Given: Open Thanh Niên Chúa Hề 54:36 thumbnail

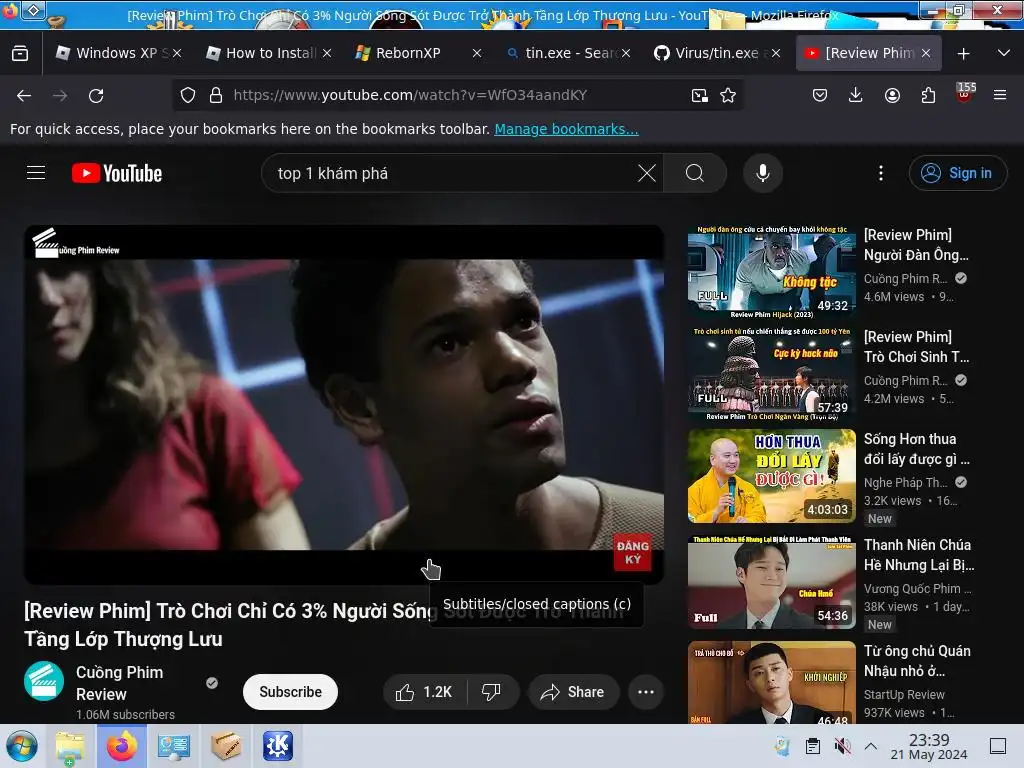Looking at the screenshot, I should point(771,582).
